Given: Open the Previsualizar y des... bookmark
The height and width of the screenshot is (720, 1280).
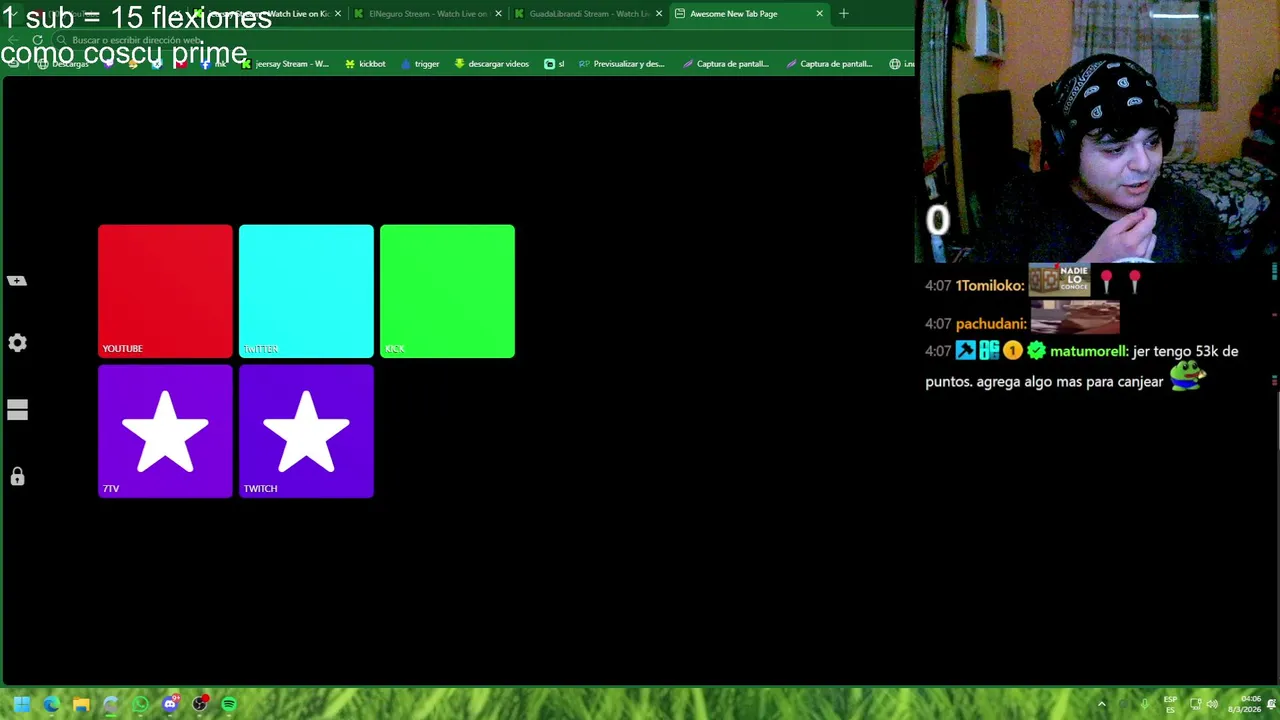Looking at the screenshot, I should (621, 64).
